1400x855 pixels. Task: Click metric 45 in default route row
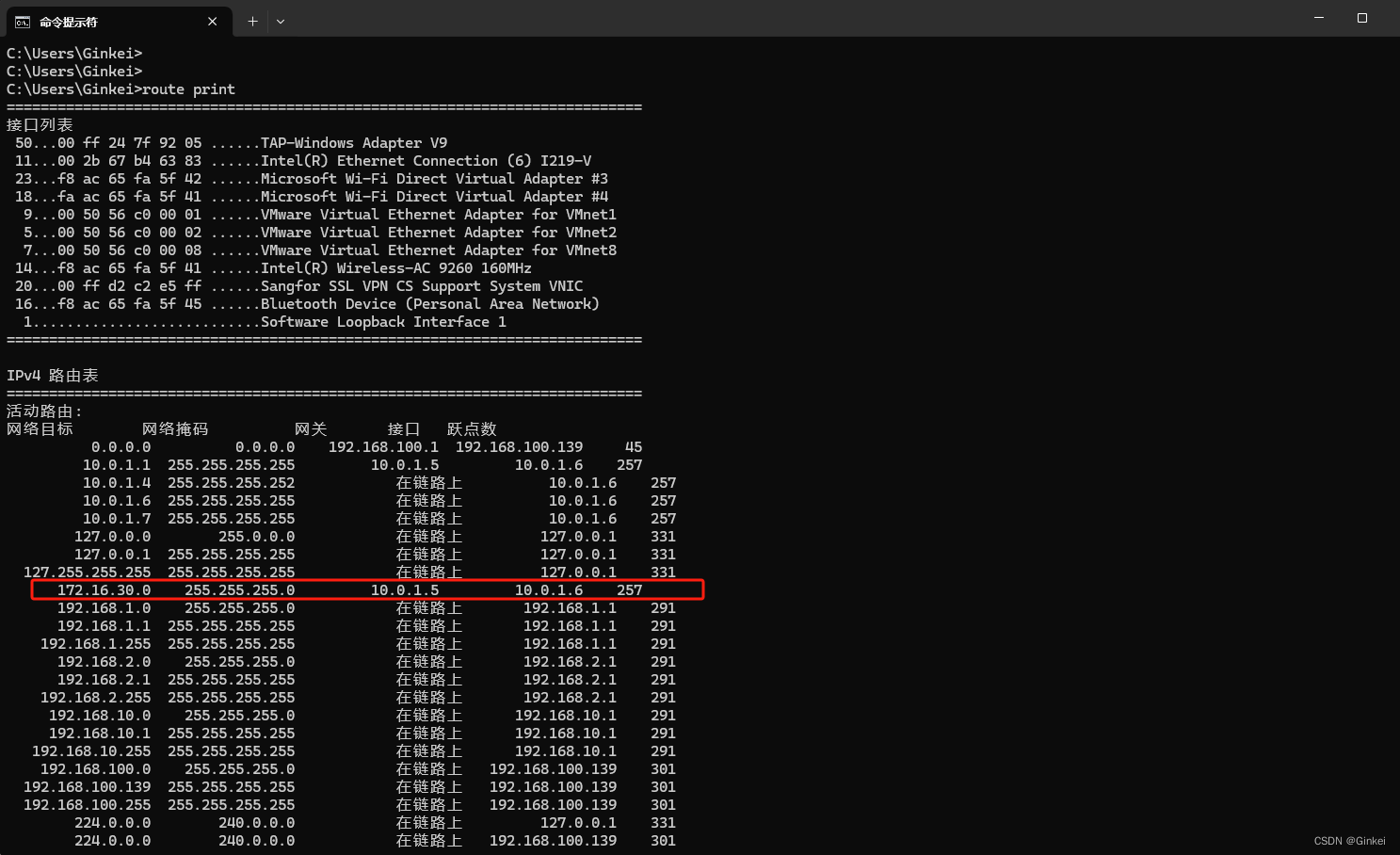(634, 447)
